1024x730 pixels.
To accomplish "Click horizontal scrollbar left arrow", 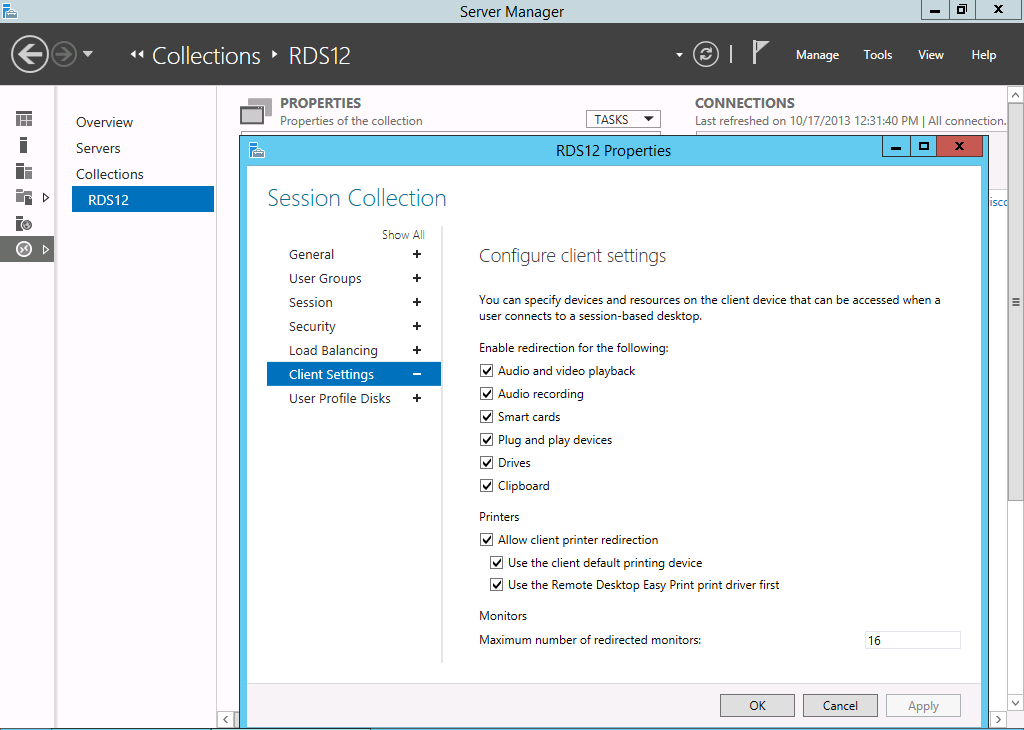I will tap(225, 720).
